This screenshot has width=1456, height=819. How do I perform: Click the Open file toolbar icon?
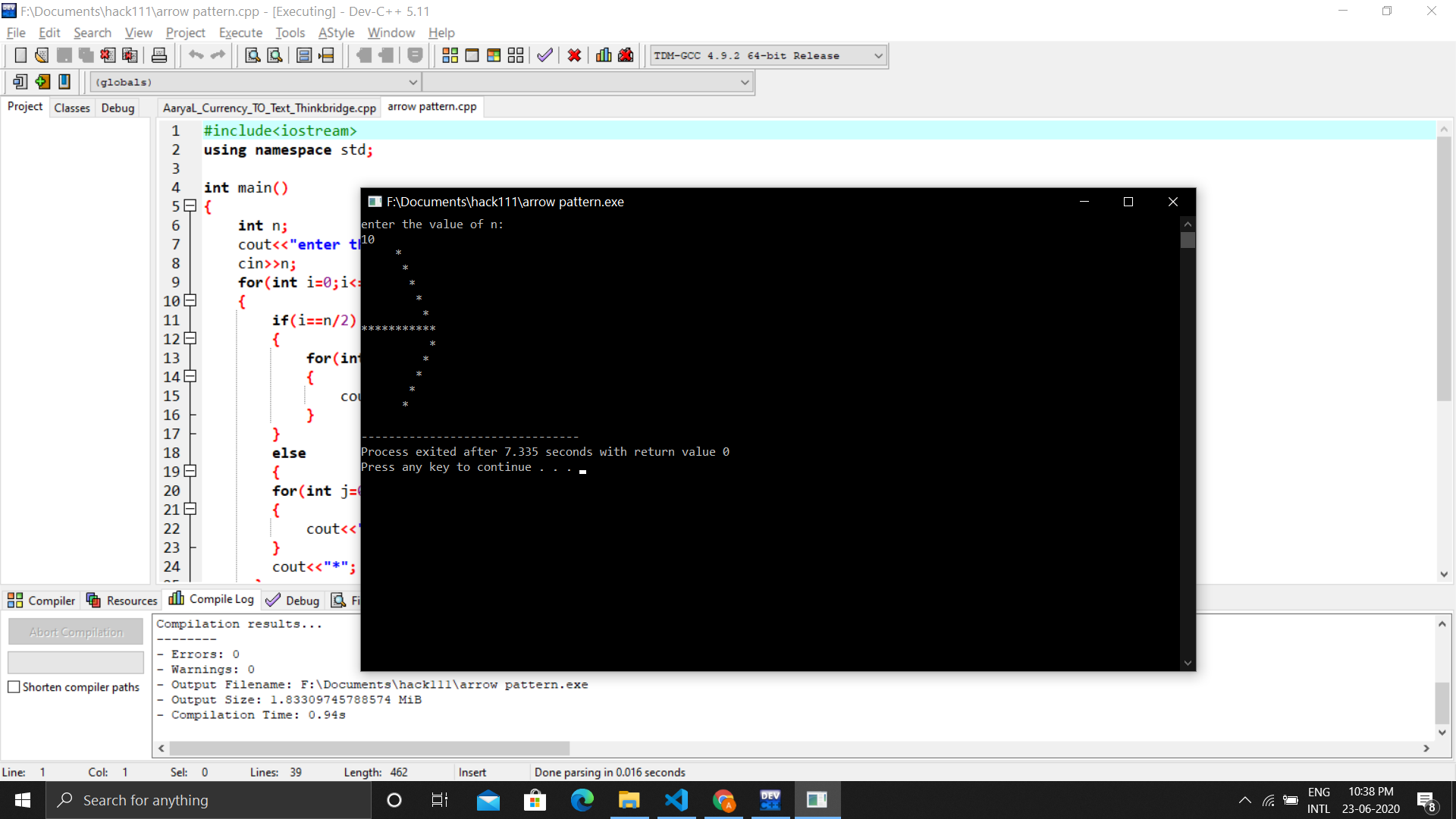(x=42, y=55)
